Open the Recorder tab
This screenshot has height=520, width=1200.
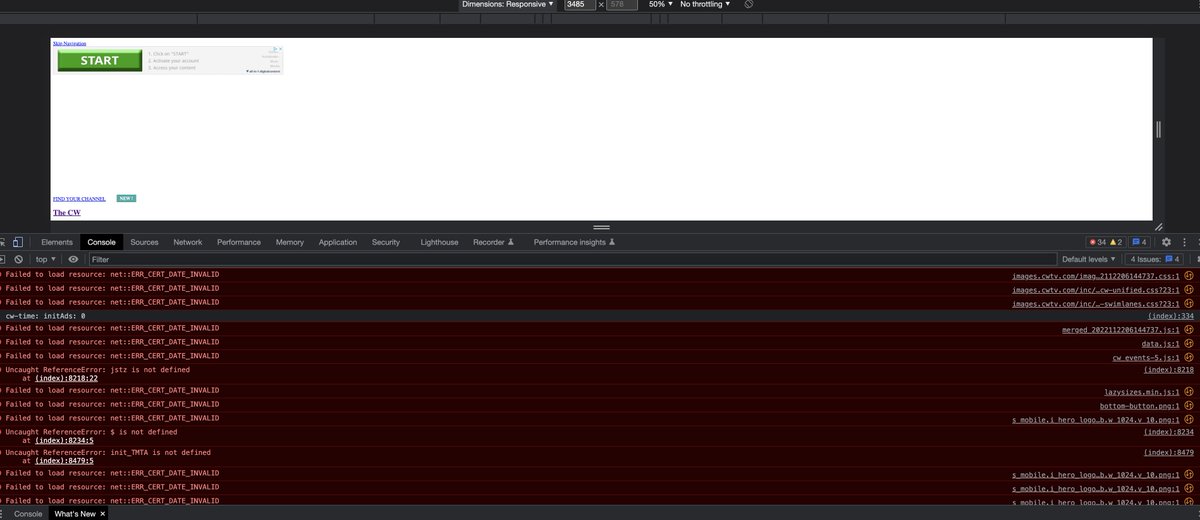493,242
